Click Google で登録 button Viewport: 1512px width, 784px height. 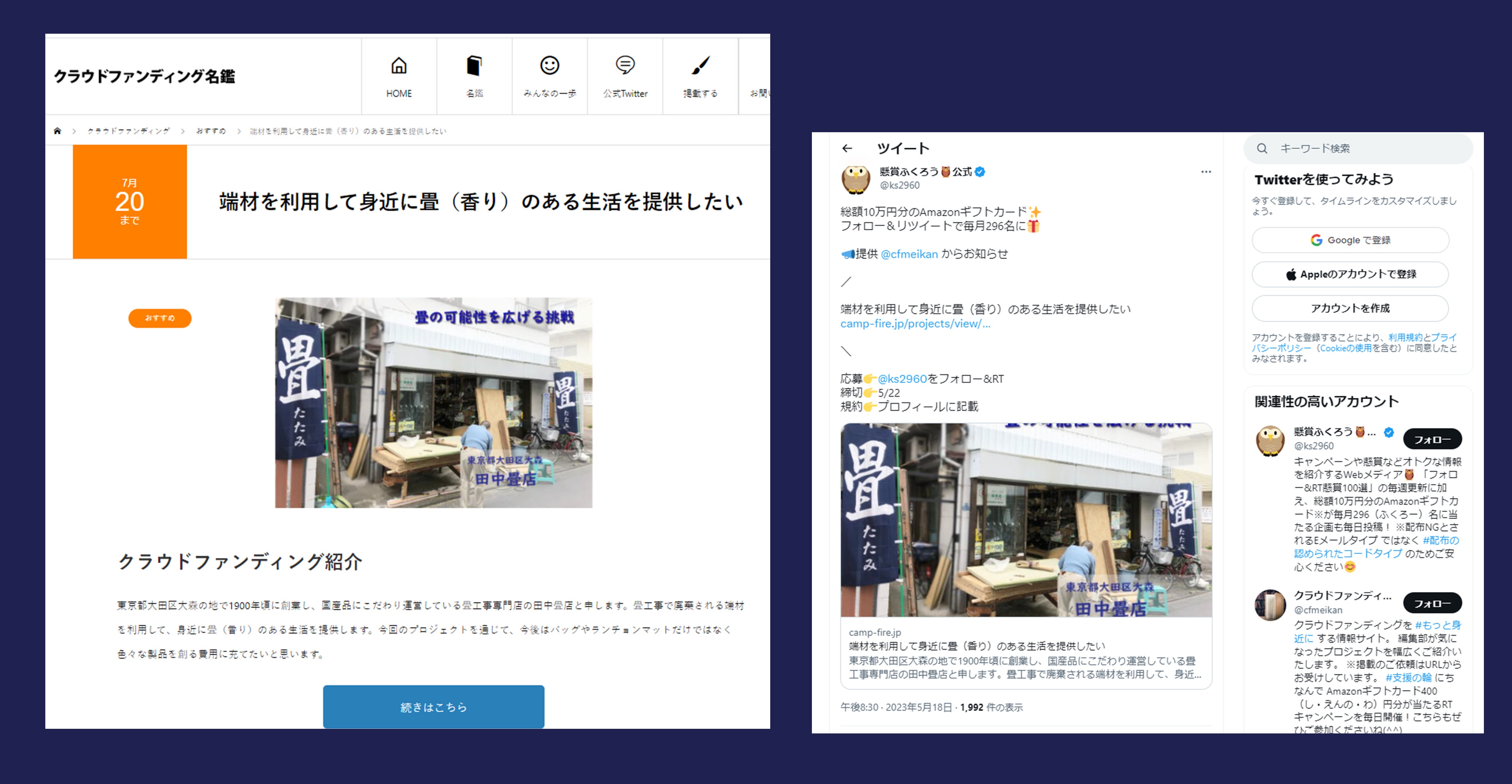(x=1350, y=240)
